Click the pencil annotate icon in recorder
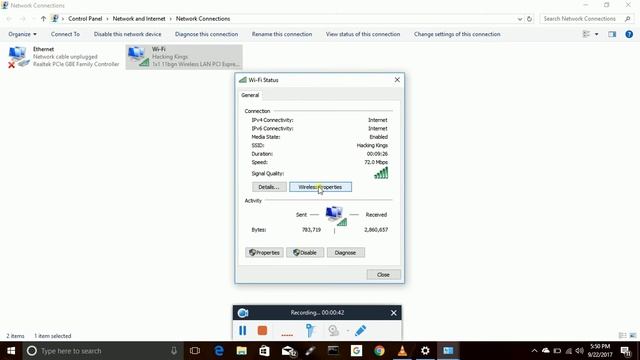The height and width of the screenshot is (360, 640). 360,330
